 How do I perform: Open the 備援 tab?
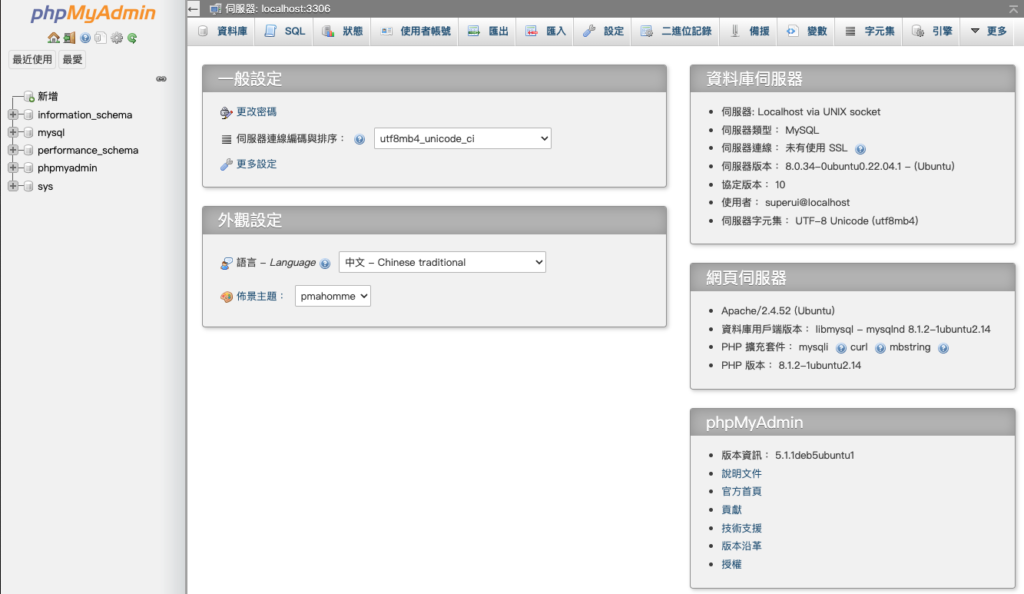pos(750,31)
